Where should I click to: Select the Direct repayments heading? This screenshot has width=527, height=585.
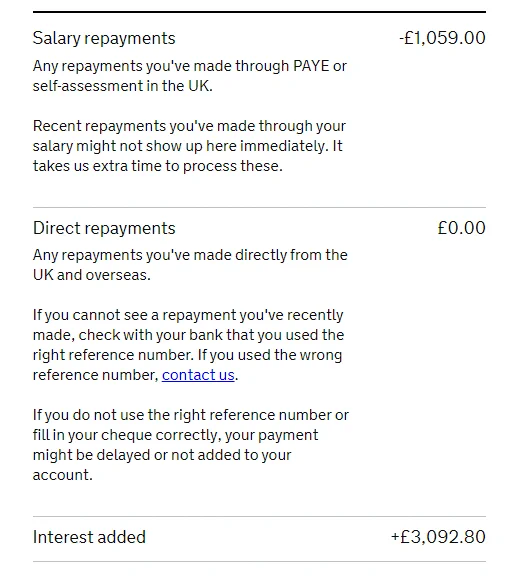104,228
